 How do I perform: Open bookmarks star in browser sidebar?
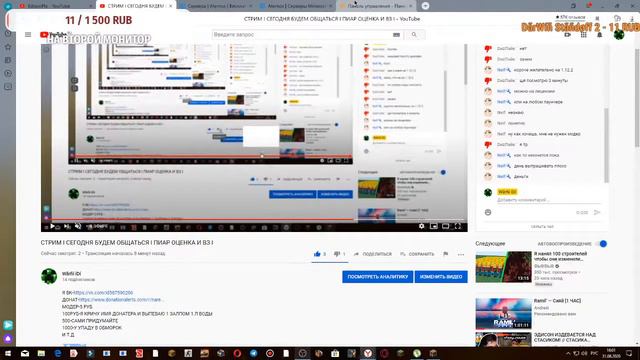pos(8,47)
